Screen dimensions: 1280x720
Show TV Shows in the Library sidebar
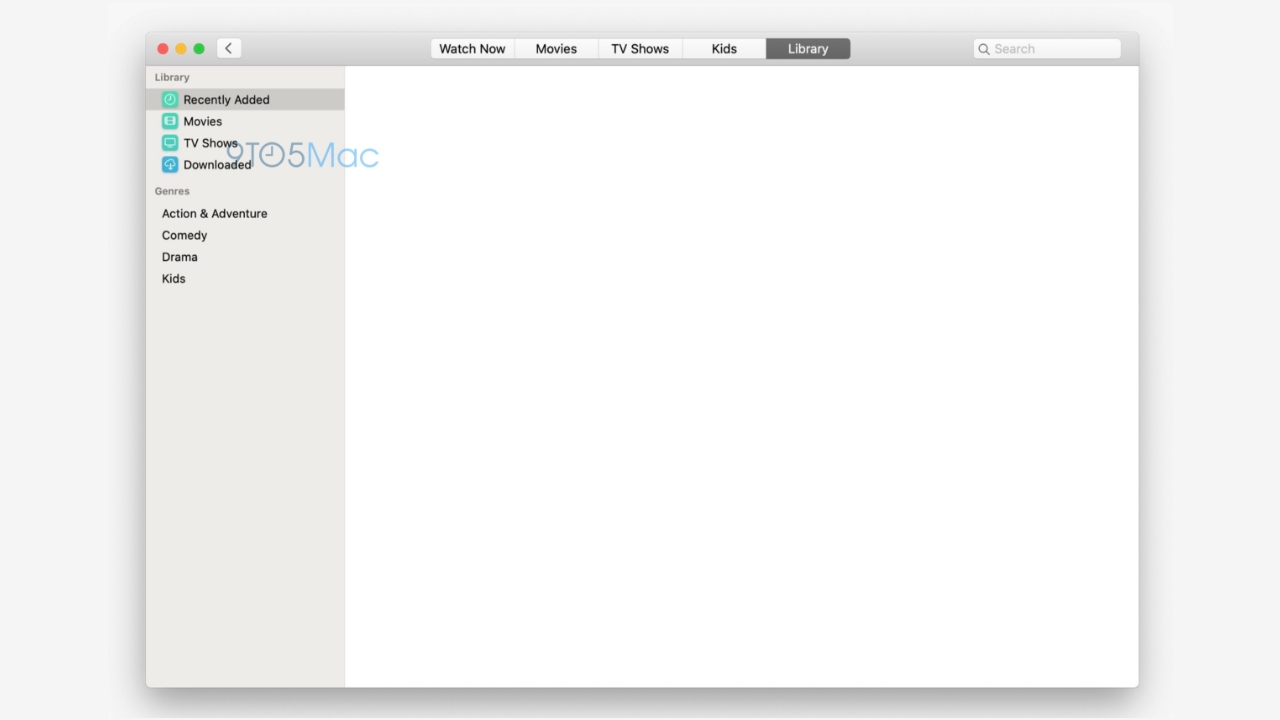(245, 143)
